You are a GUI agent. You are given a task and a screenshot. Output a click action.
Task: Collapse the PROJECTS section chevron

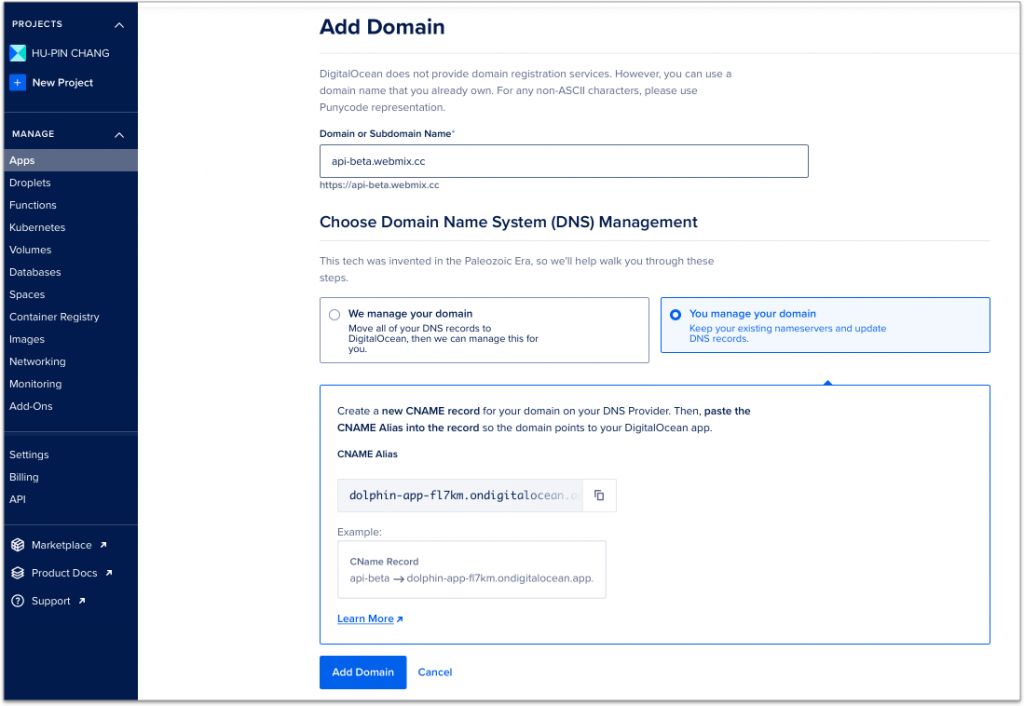[119, 25]
